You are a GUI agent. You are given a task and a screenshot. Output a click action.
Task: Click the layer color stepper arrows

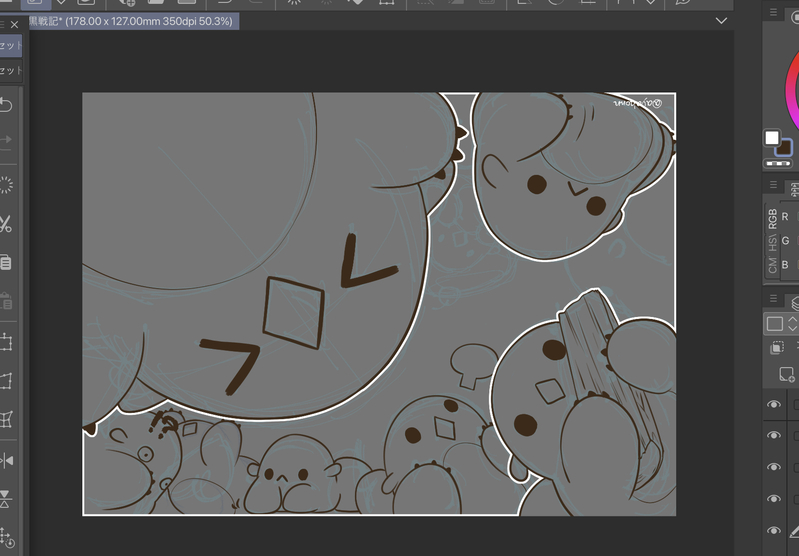(792, 324)
